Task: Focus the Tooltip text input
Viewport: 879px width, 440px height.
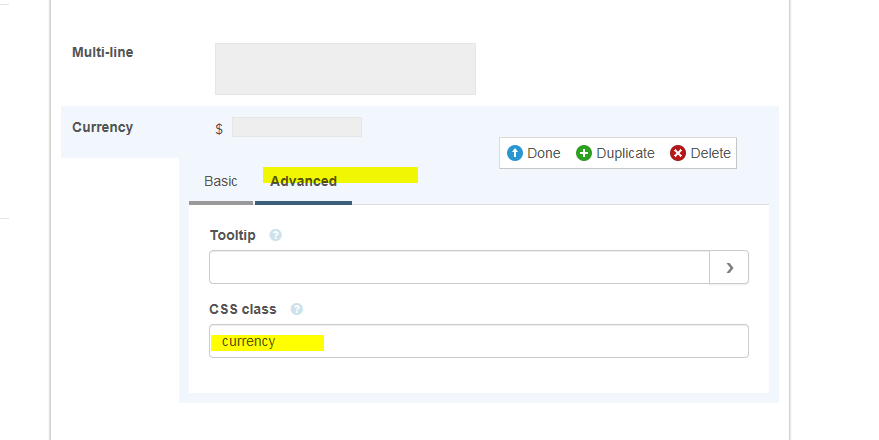Action: [460, 267]
